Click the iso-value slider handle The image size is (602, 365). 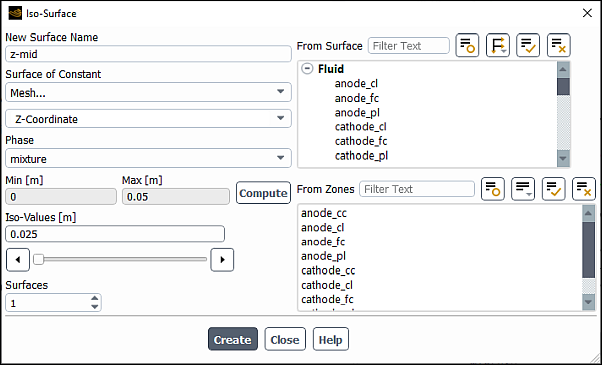click(x=38, y=260)
